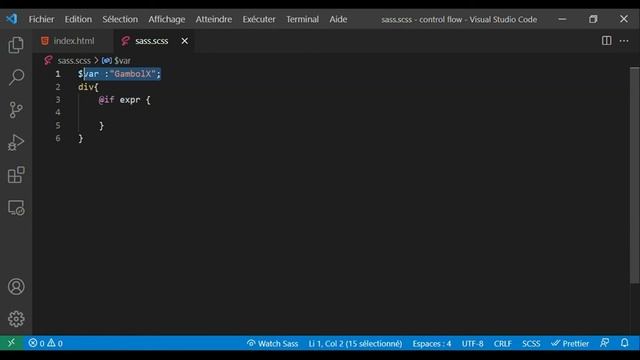The height and width of the screenshot is (360, 640).
Task: Open the Sélection menu
Action: (x=120, y=19)
